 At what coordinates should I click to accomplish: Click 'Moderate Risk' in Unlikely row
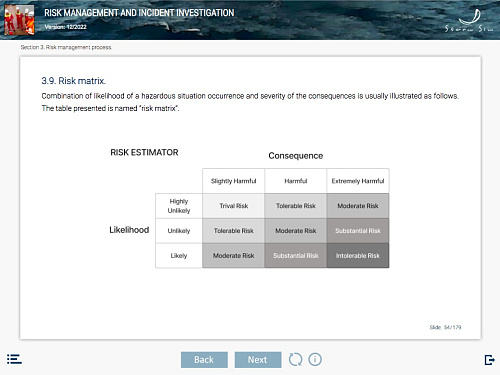(x=296, y=231)
